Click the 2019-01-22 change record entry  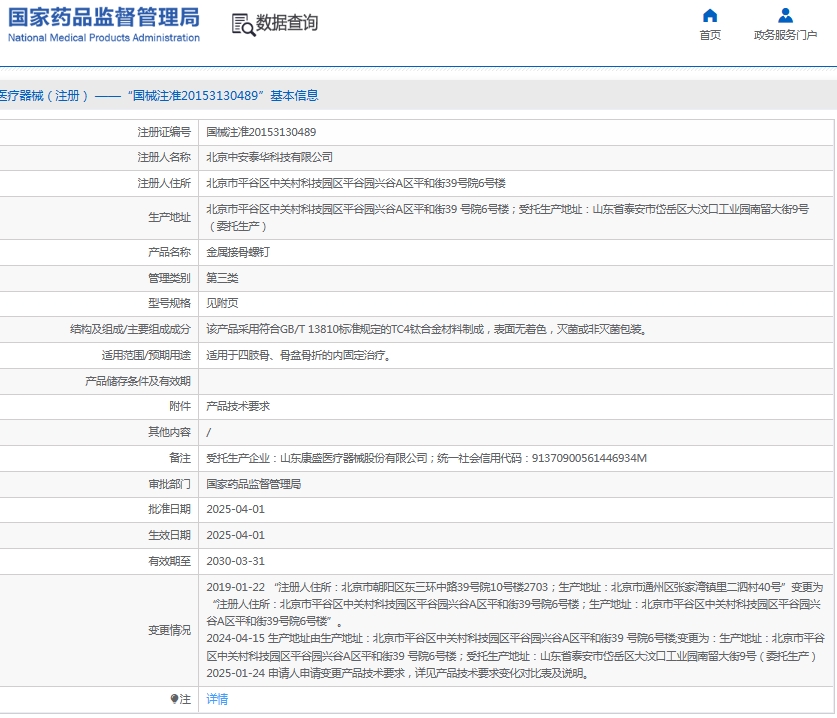pos(515,604)
